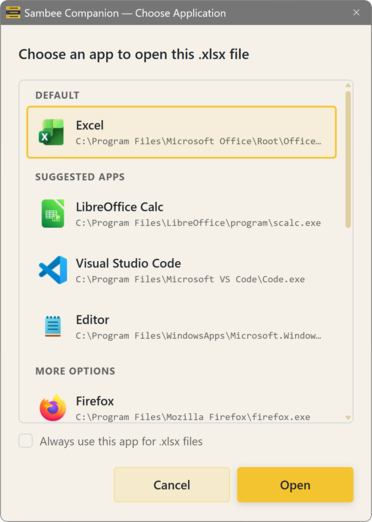This screenshot has height=522, width=372.
Task: Click the Microsoft Office path text
Action: click(x=198, y=141)
